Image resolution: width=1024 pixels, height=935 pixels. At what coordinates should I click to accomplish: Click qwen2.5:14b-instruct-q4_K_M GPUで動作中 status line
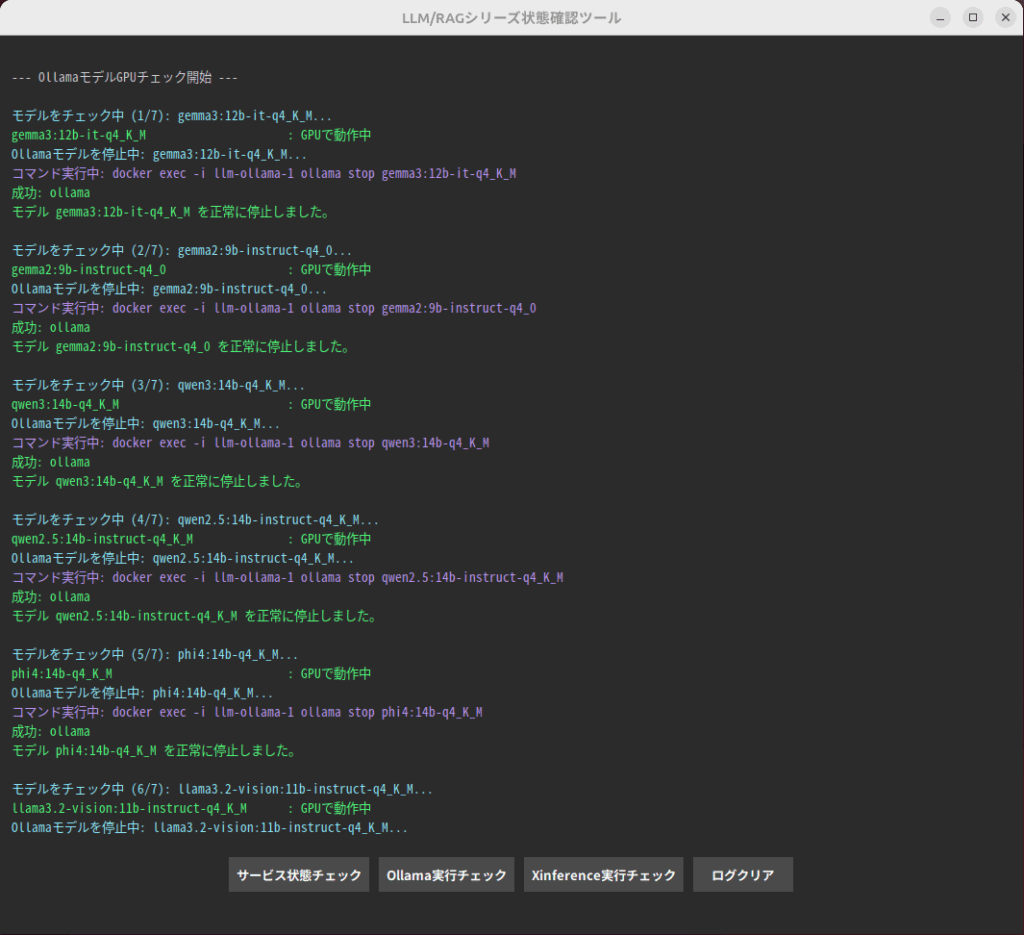click(x=191, y=539)
